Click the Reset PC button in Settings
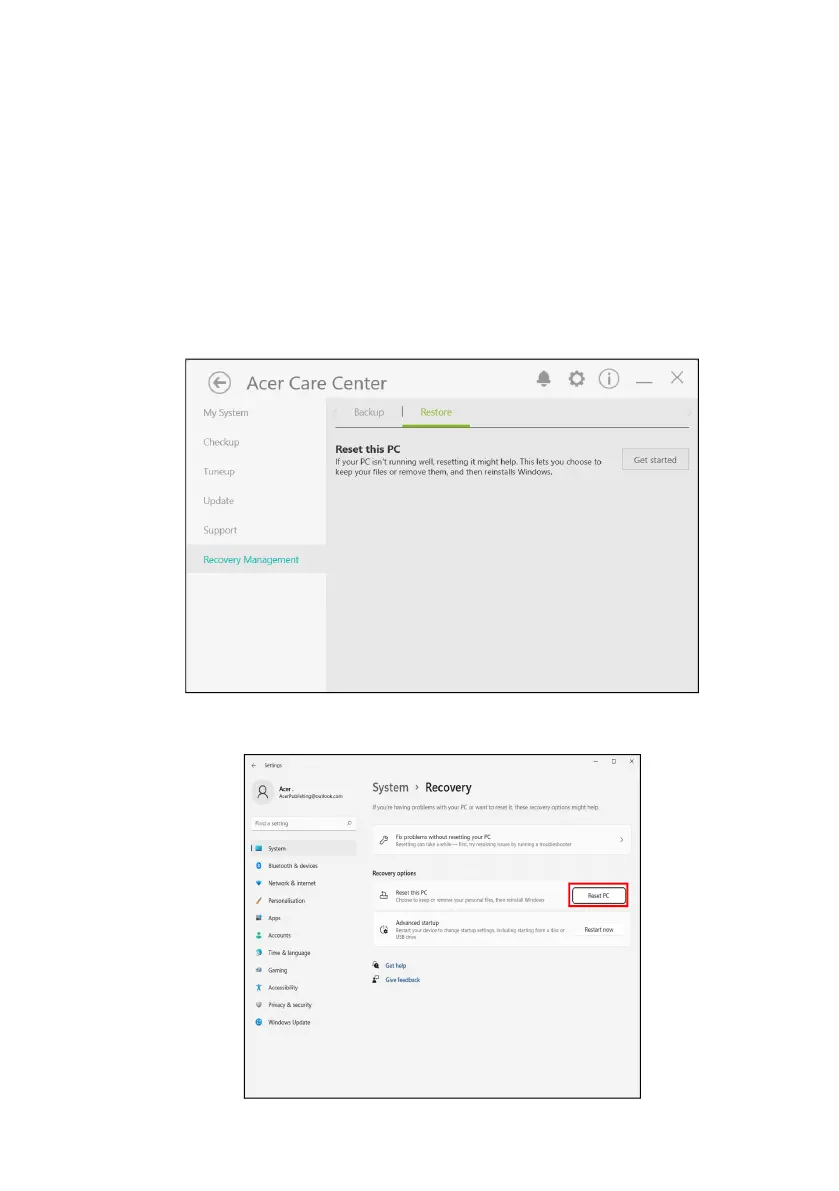This screenshot has height=1191, width=839. click(x=598, y=896)
